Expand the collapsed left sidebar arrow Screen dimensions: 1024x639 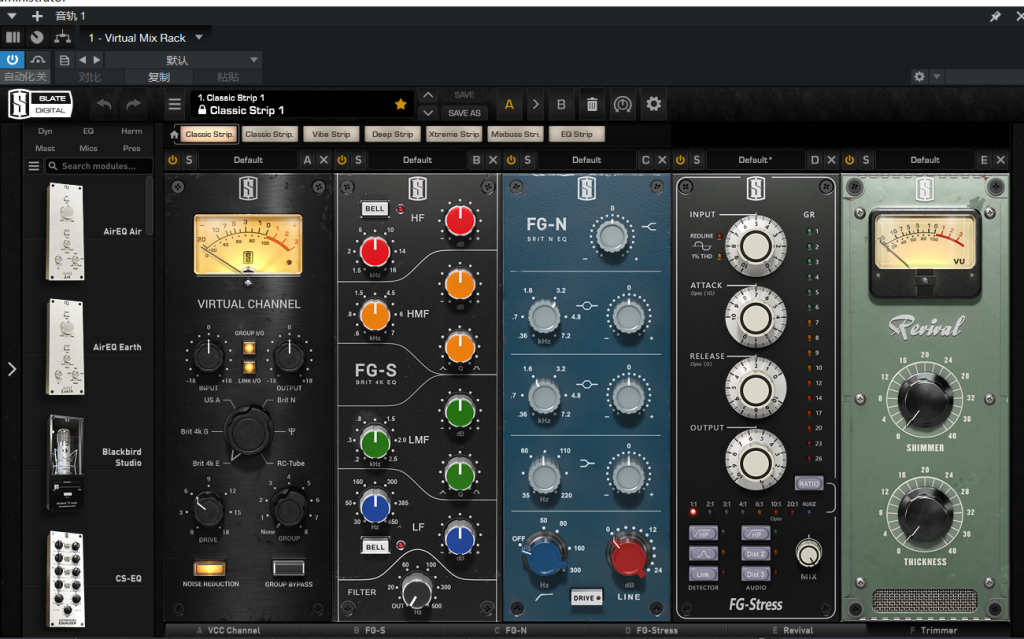tap(12, 369)
